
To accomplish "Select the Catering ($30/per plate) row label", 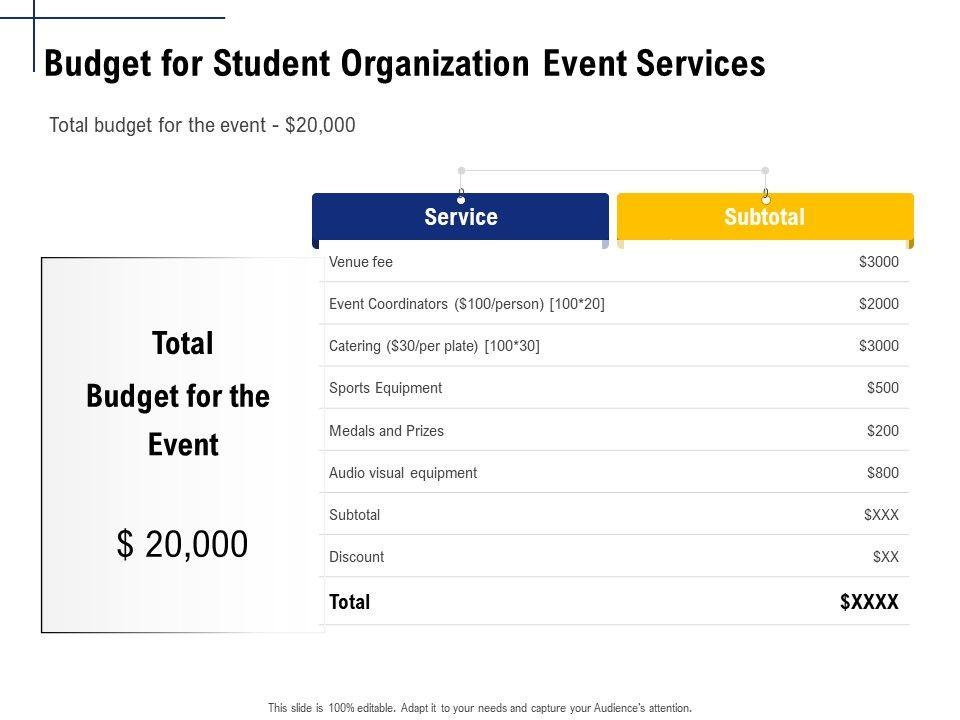I will (434, 346).
